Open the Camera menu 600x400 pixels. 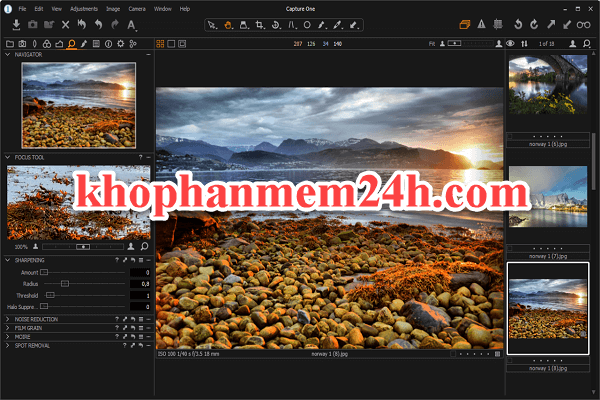[x=136, y=8]
